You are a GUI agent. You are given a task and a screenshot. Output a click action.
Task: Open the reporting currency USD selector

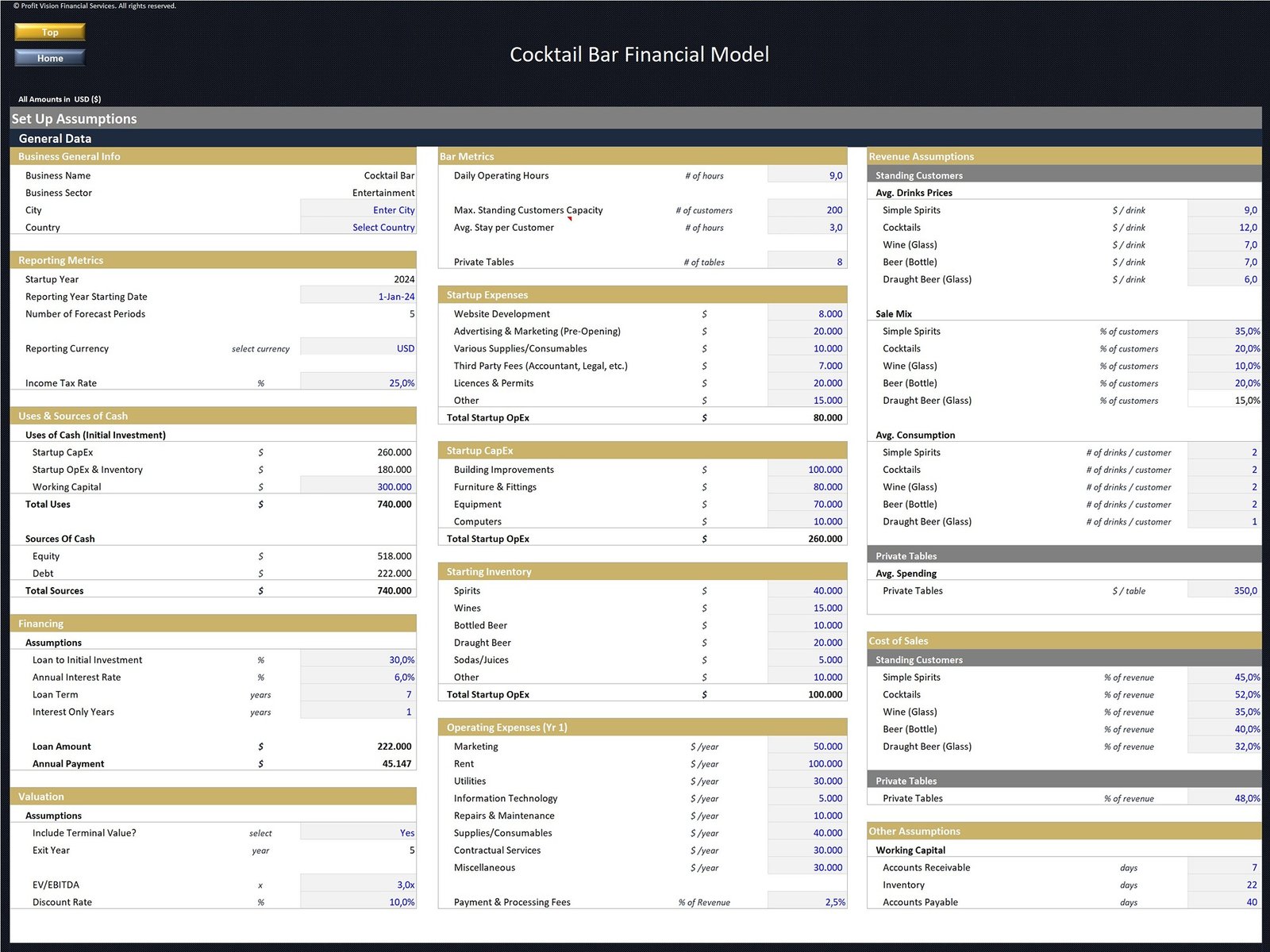click(x=358, y=348)
